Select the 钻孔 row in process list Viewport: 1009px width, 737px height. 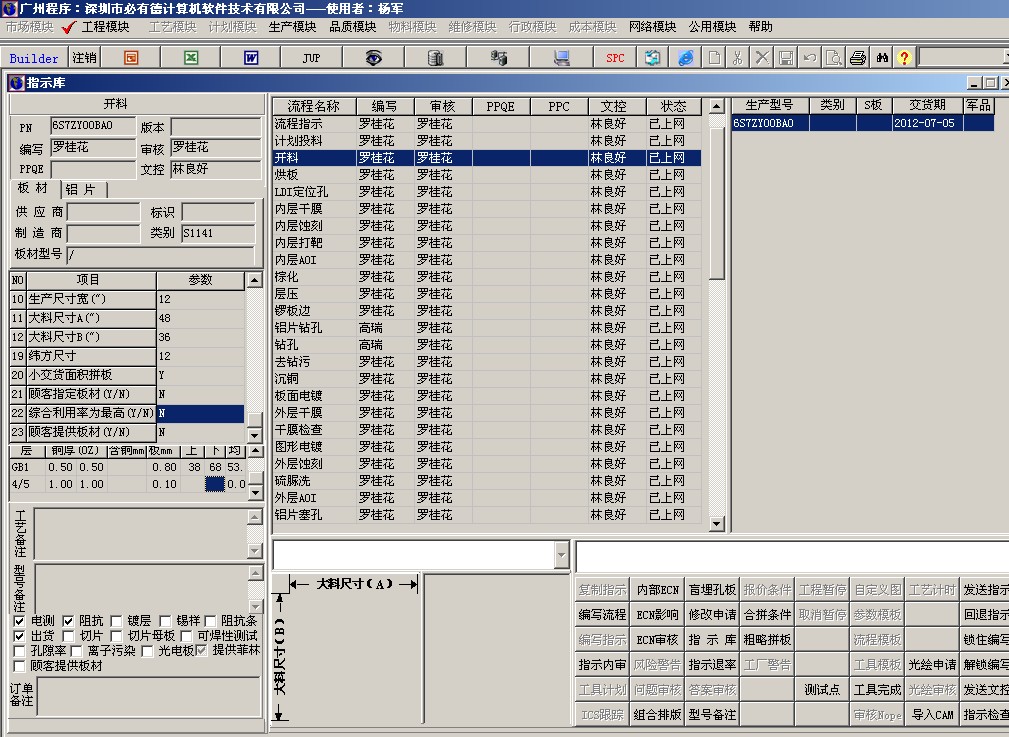click(487, 345)
